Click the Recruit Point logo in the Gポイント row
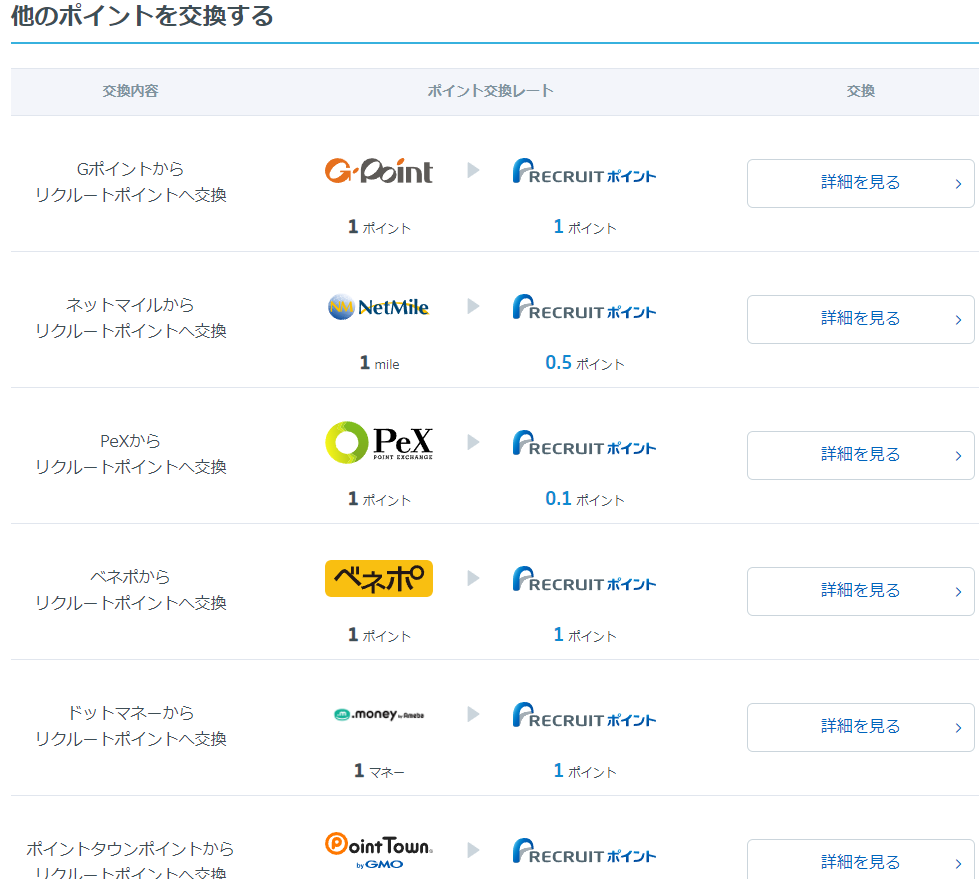Viewport: 979px width, 879px height. tap(584, 172)
